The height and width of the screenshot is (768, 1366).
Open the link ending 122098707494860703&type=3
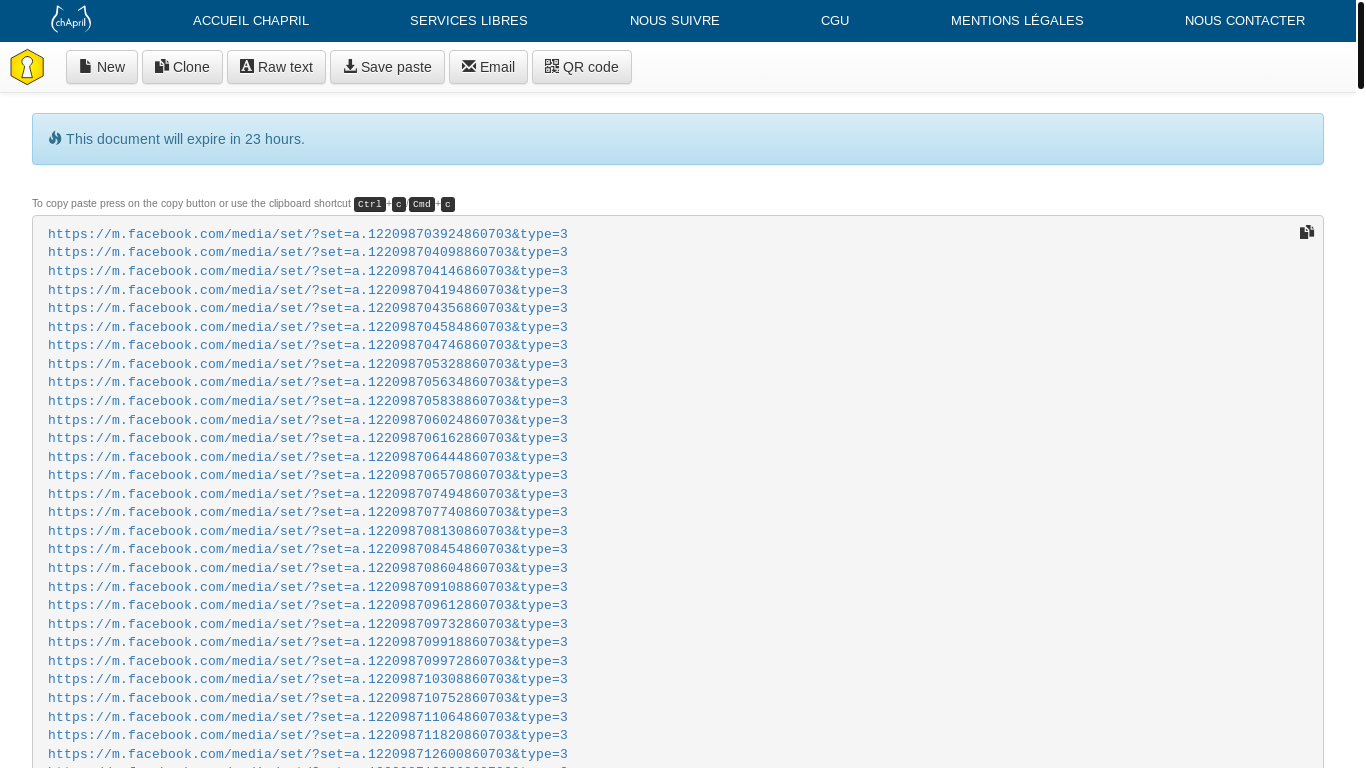click(308, 494)
